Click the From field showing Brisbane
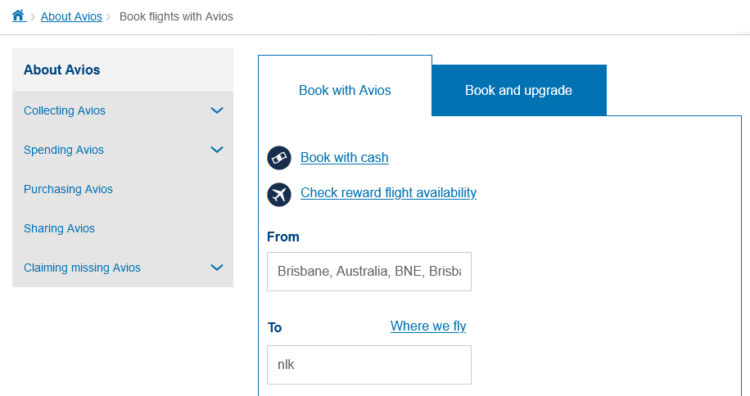The width and height of the screenshot is (750, 396). [x=369, y=272]
